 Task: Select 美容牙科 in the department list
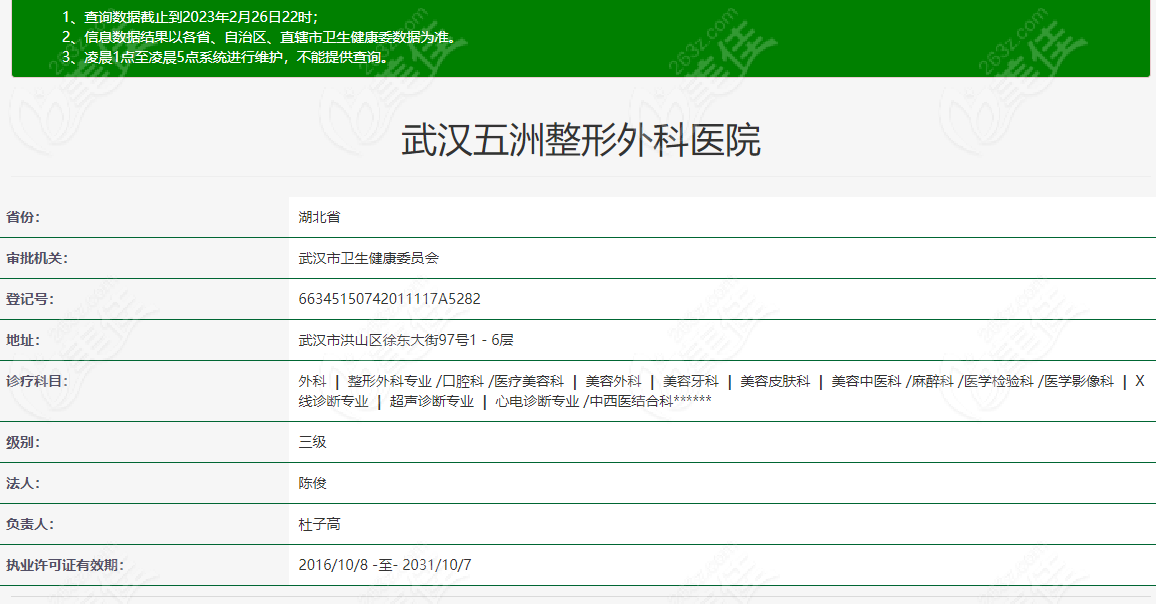pyautogui.click(x=691, y=381)
